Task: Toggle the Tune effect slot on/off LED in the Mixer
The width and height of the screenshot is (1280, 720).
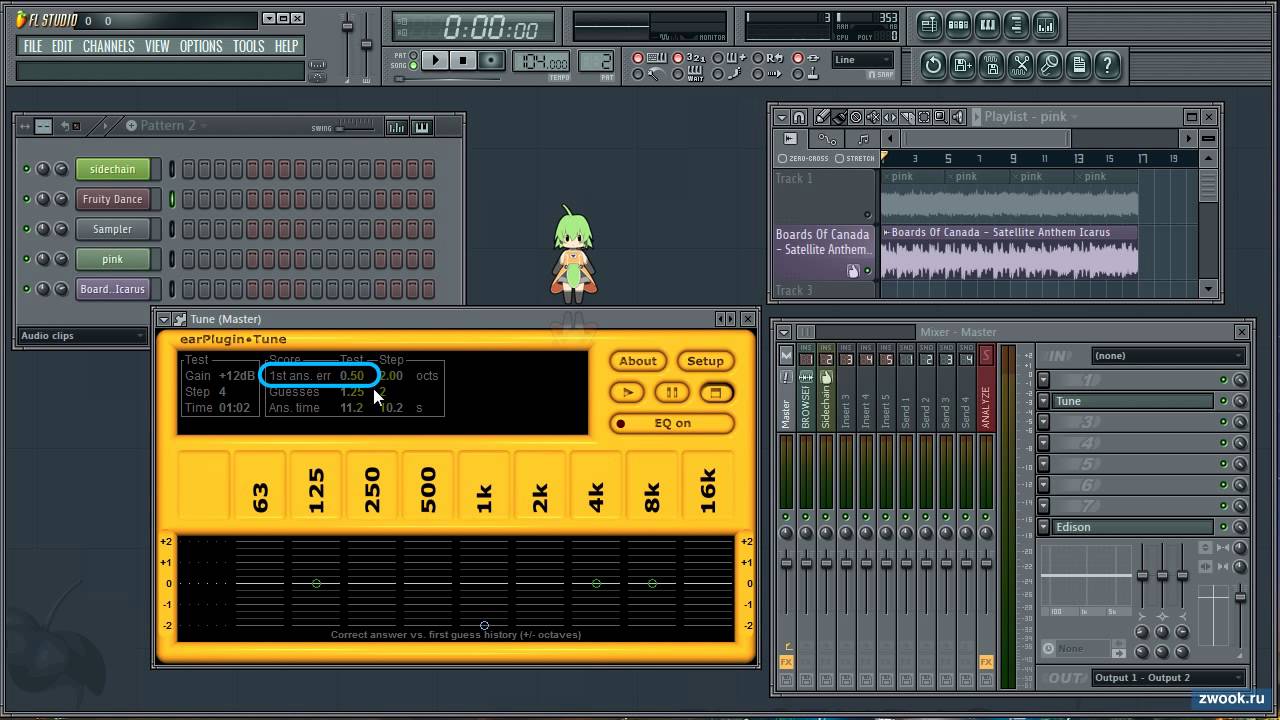Action: coord(1223,401)
